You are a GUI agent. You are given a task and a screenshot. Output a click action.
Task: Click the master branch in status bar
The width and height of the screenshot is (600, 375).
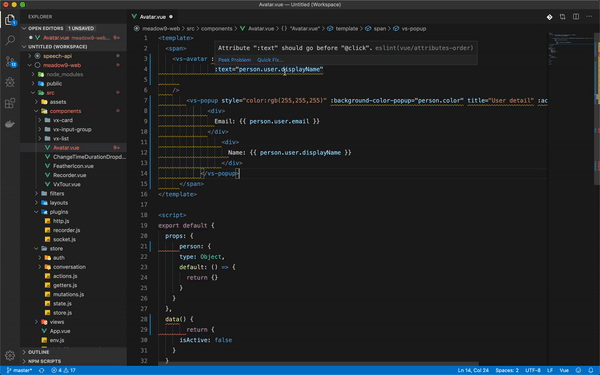coord(19,370)
